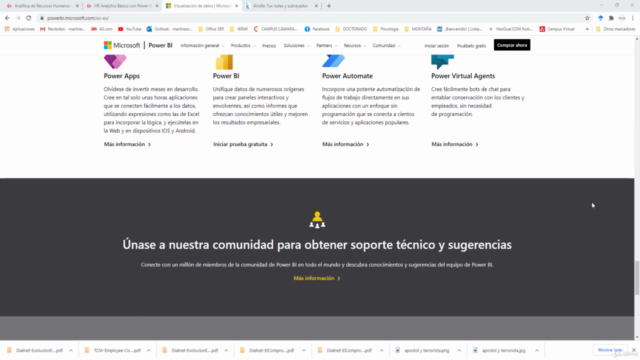Open the MONTAÑA bookmark folder
Image resolution: width=640 pixels, height=360 pixels.
click(x=418, y=29)
